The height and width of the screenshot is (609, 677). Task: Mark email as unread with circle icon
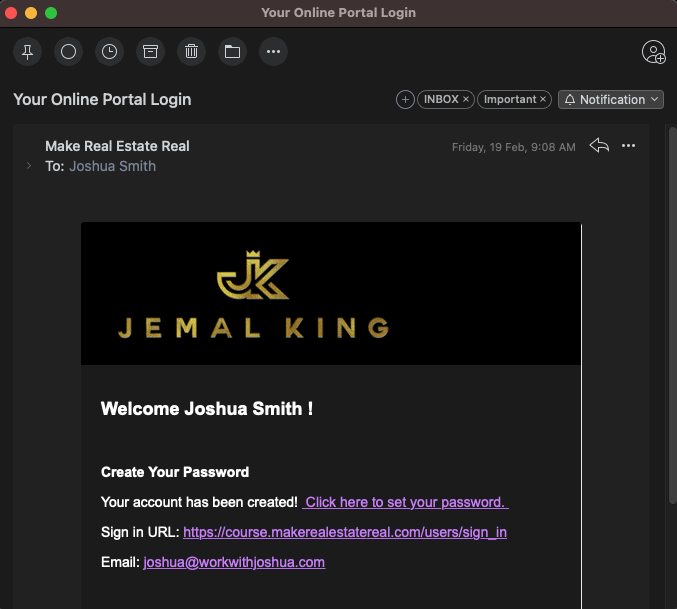coord(68,52)
